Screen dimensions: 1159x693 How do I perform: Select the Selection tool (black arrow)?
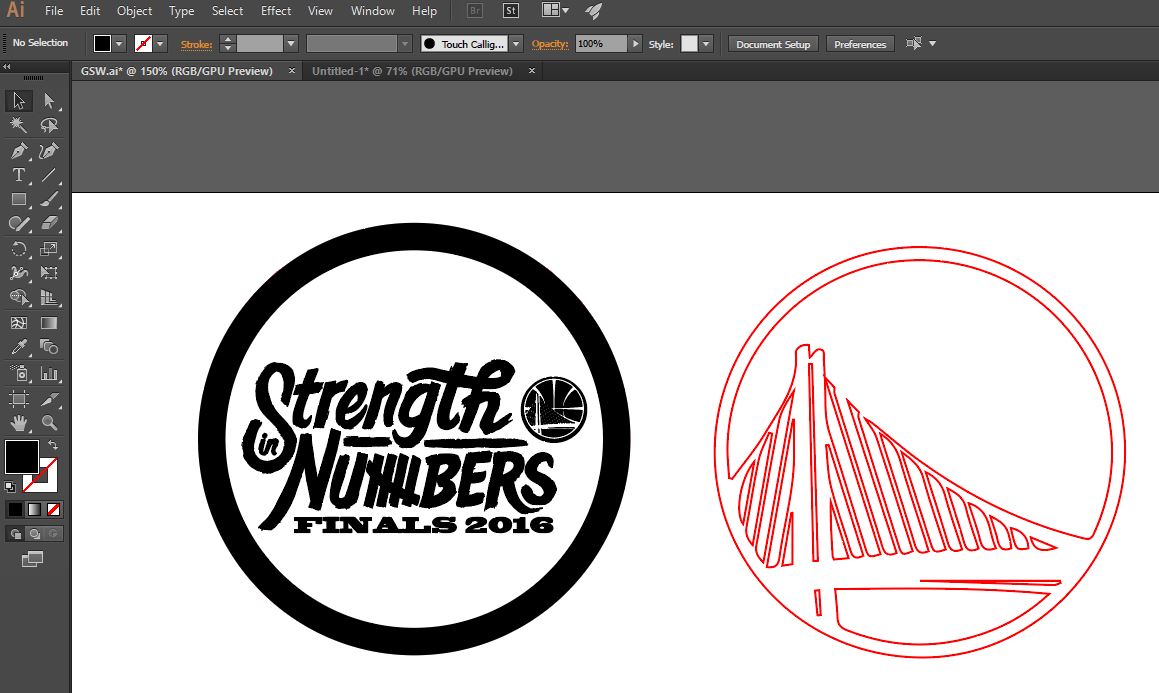coord(18,100)
